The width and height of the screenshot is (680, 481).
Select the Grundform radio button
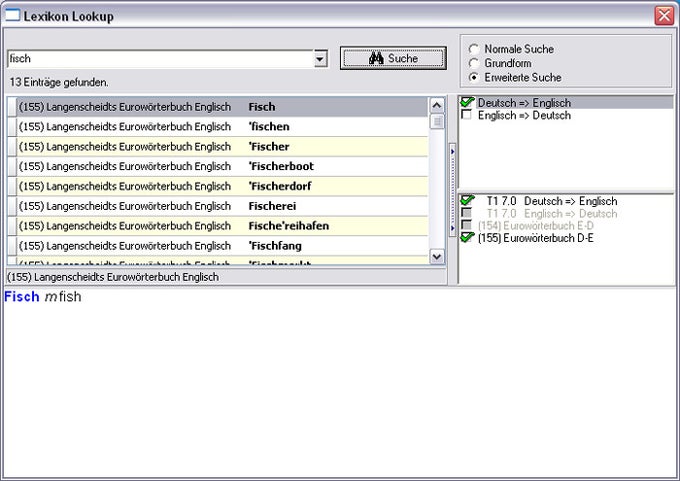[474, 63]
